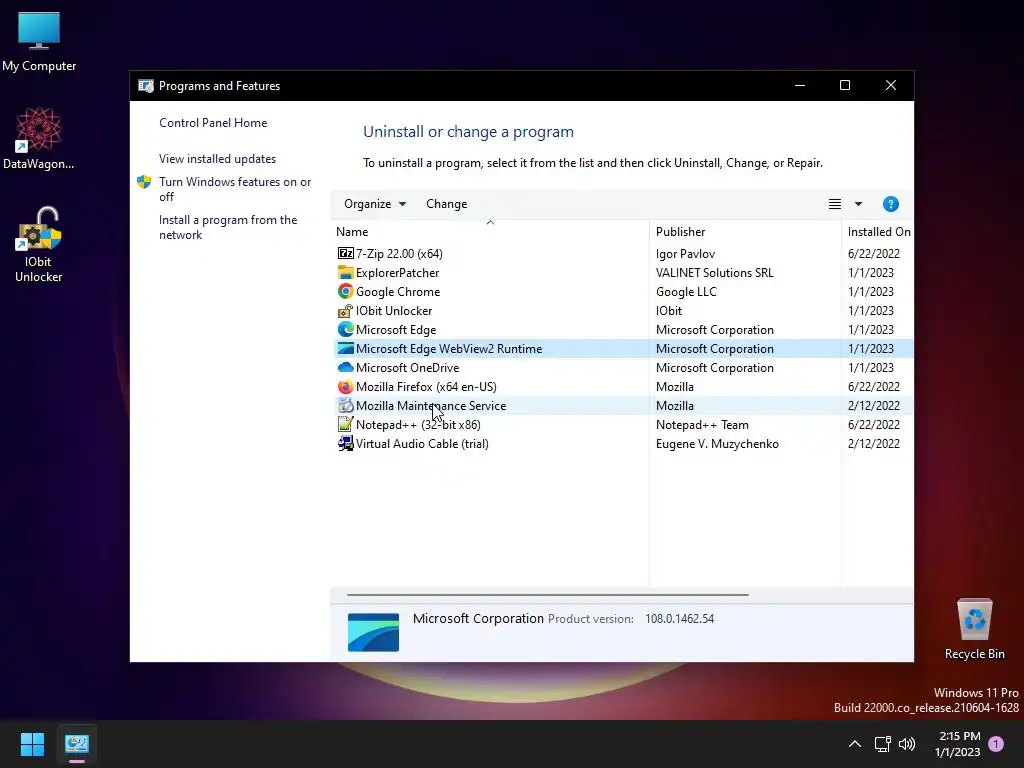Select 7-Zip 22.00 (x64) entry
Viewport: 1024px width, 768px height.
[399, 253]
